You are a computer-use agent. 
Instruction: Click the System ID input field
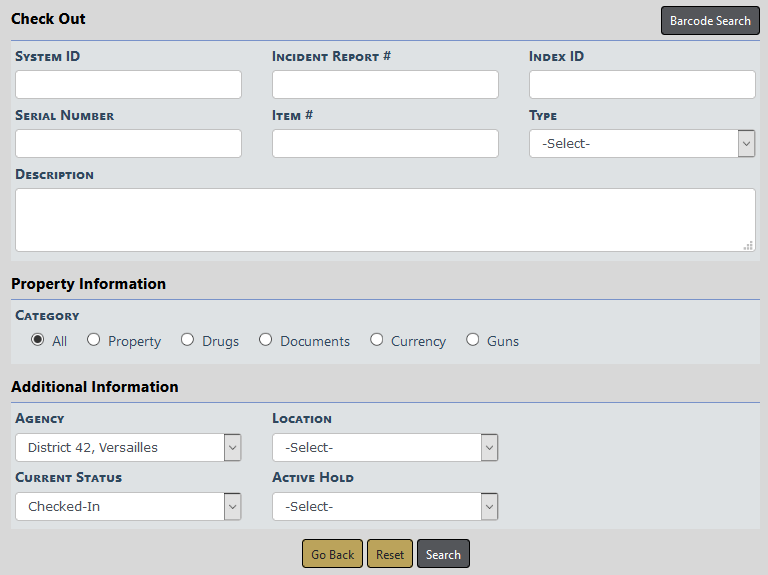coord(128,85)
